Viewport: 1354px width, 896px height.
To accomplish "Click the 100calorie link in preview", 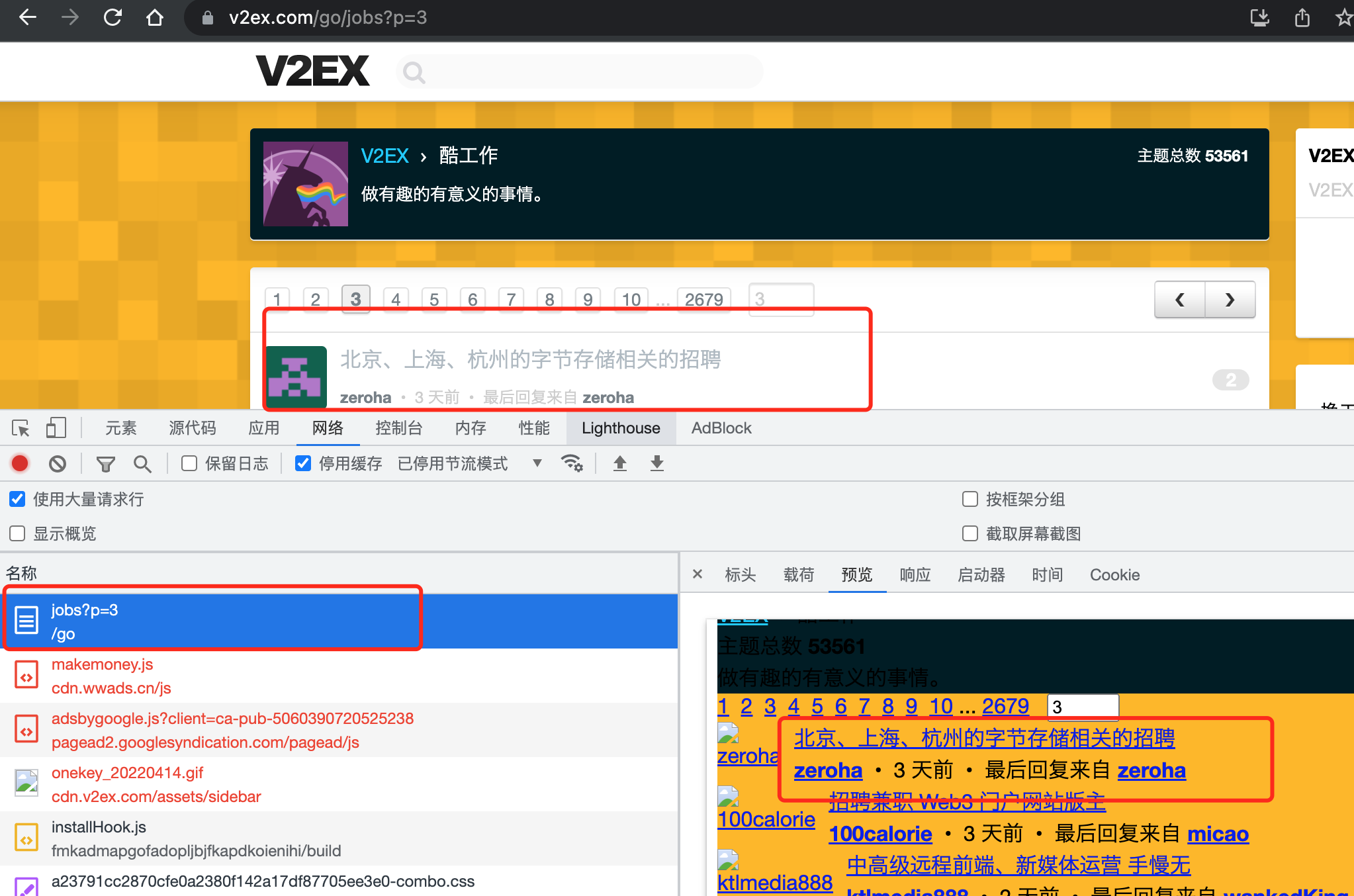I will click(x=880, y=834).
